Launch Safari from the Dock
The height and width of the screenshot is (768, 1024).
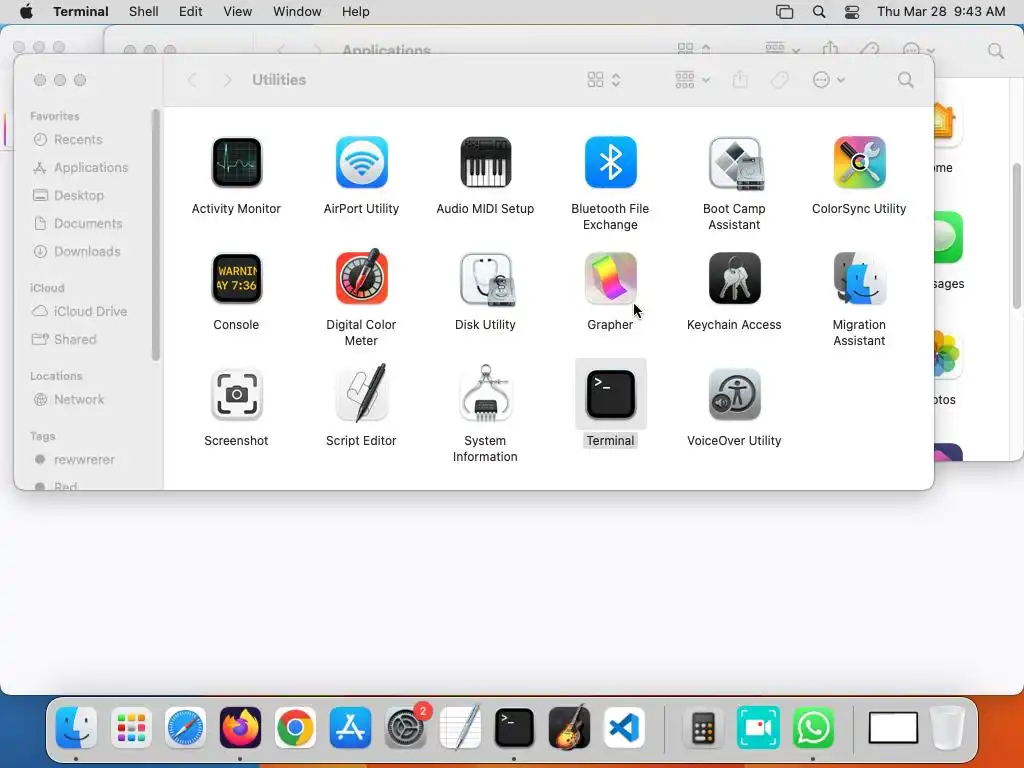point(185,728)
